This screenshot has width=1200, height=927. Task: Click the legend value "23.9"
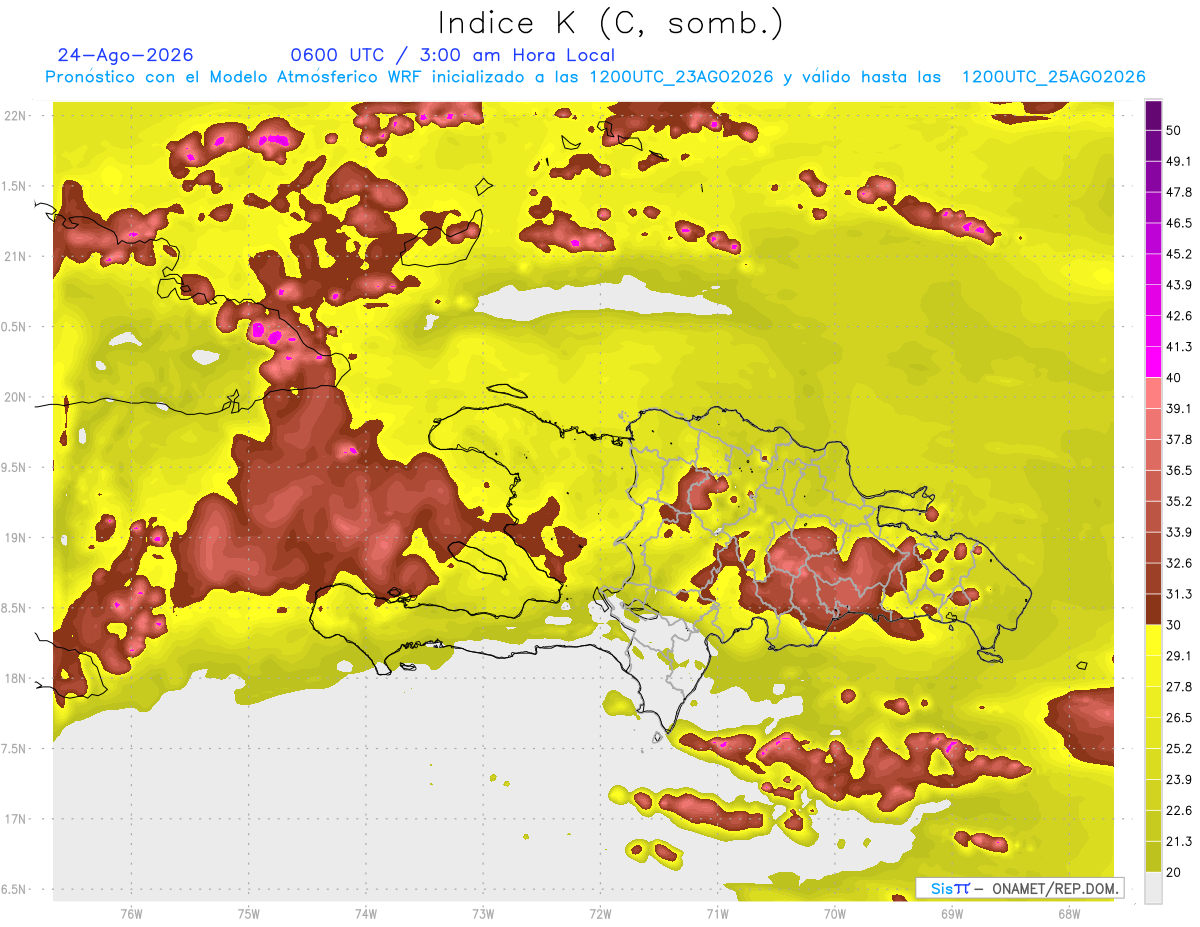tap(1178, 780)
